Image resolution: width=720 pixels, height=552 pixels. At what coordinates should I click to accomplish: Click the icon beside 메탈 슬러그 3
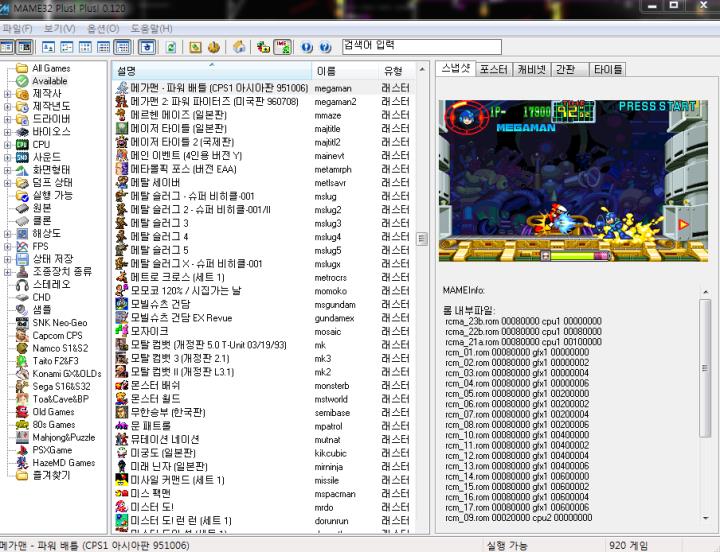[x=121, y=223]
